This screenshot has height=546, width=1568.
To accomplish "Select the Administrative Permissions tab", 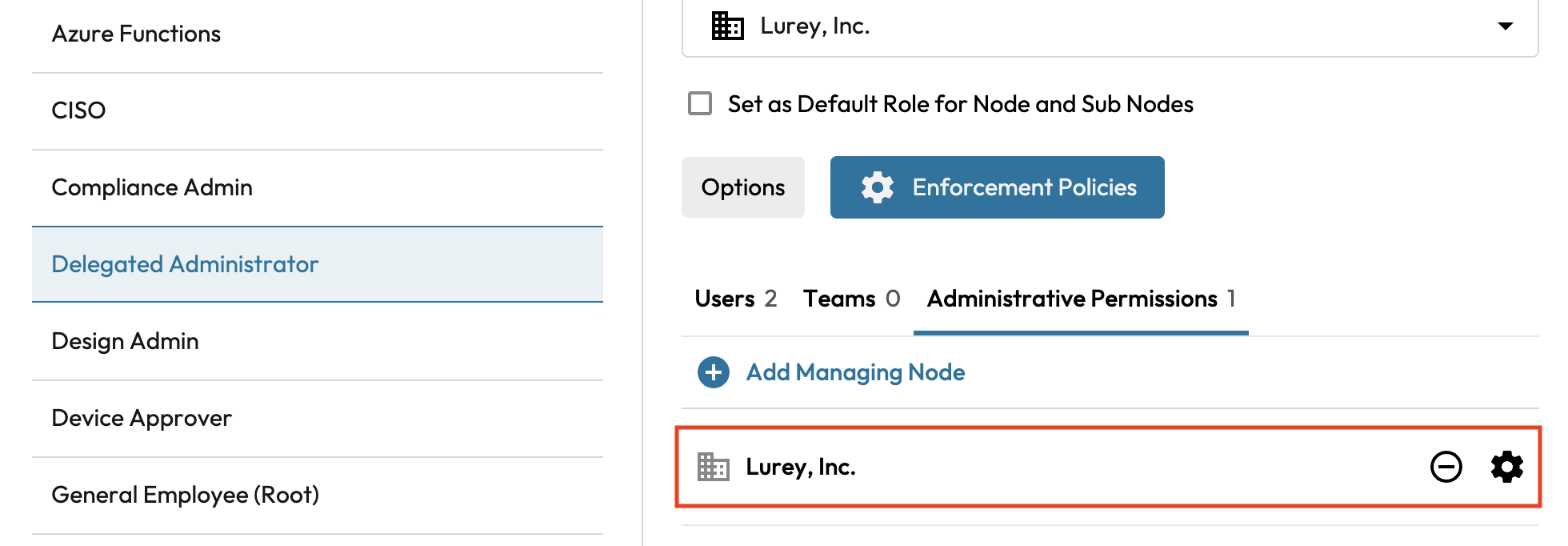I will (1080, 299).
